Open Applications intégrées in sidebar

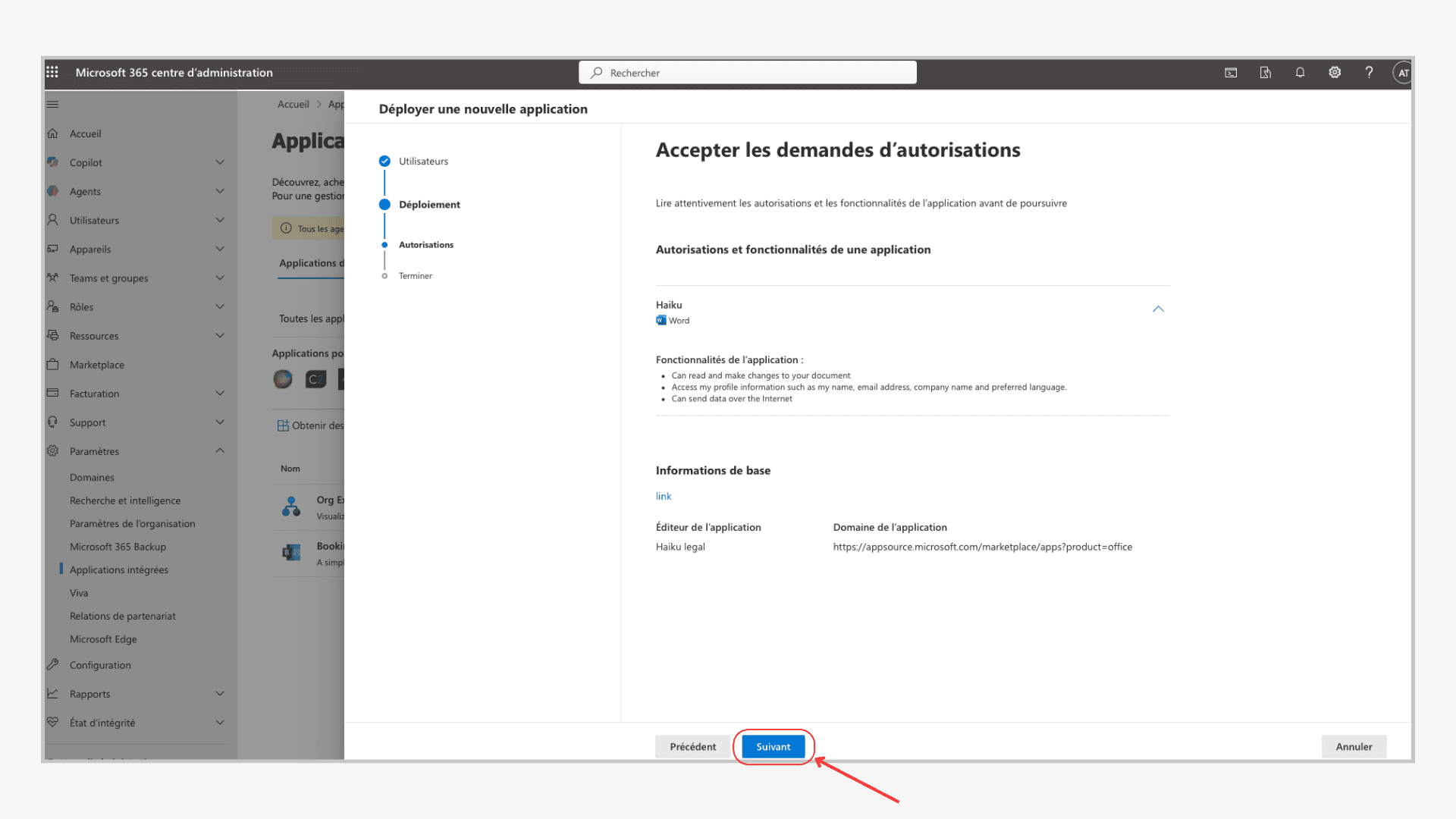[x=119, y=570]
